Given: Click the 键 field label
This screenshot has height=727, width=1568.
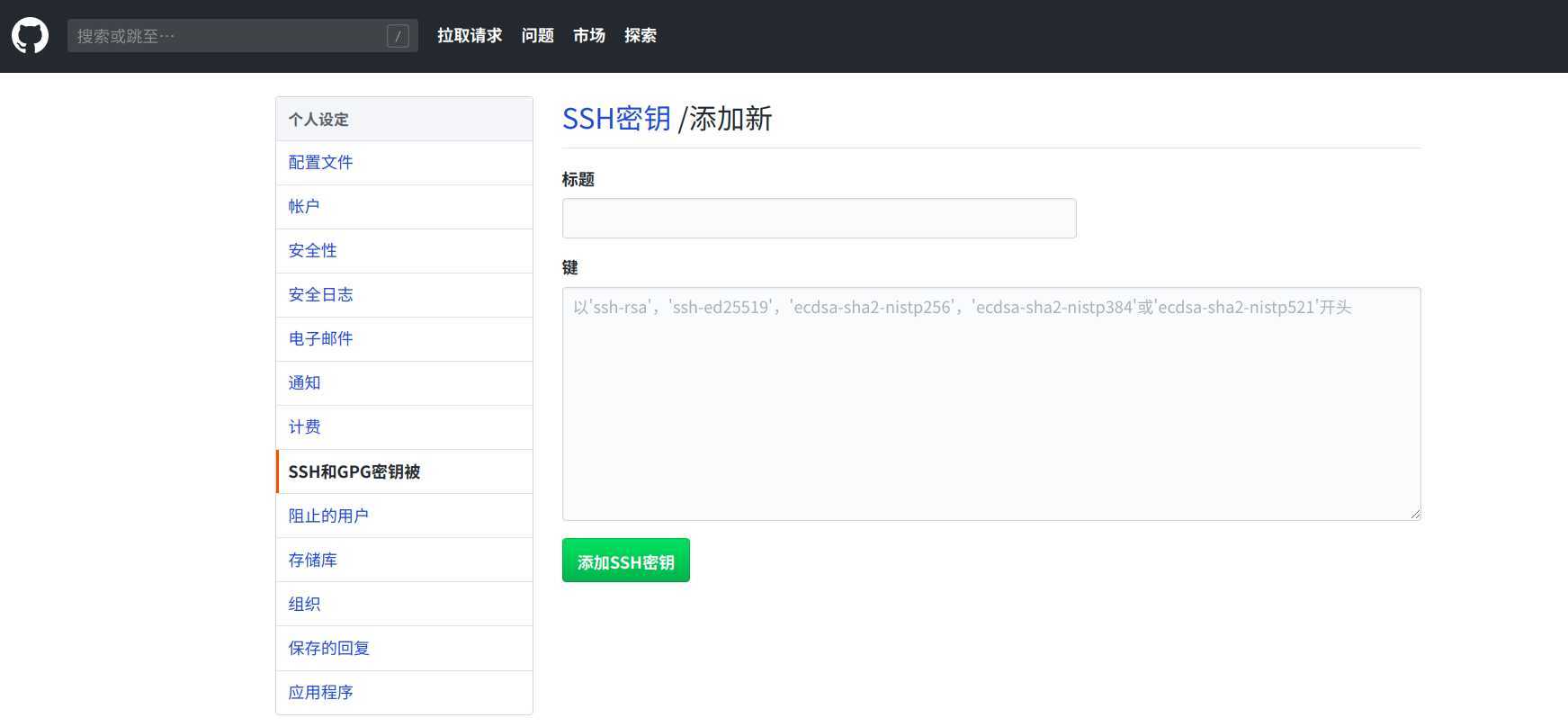Looking at the screenshot, I should [x=570, y=267].
